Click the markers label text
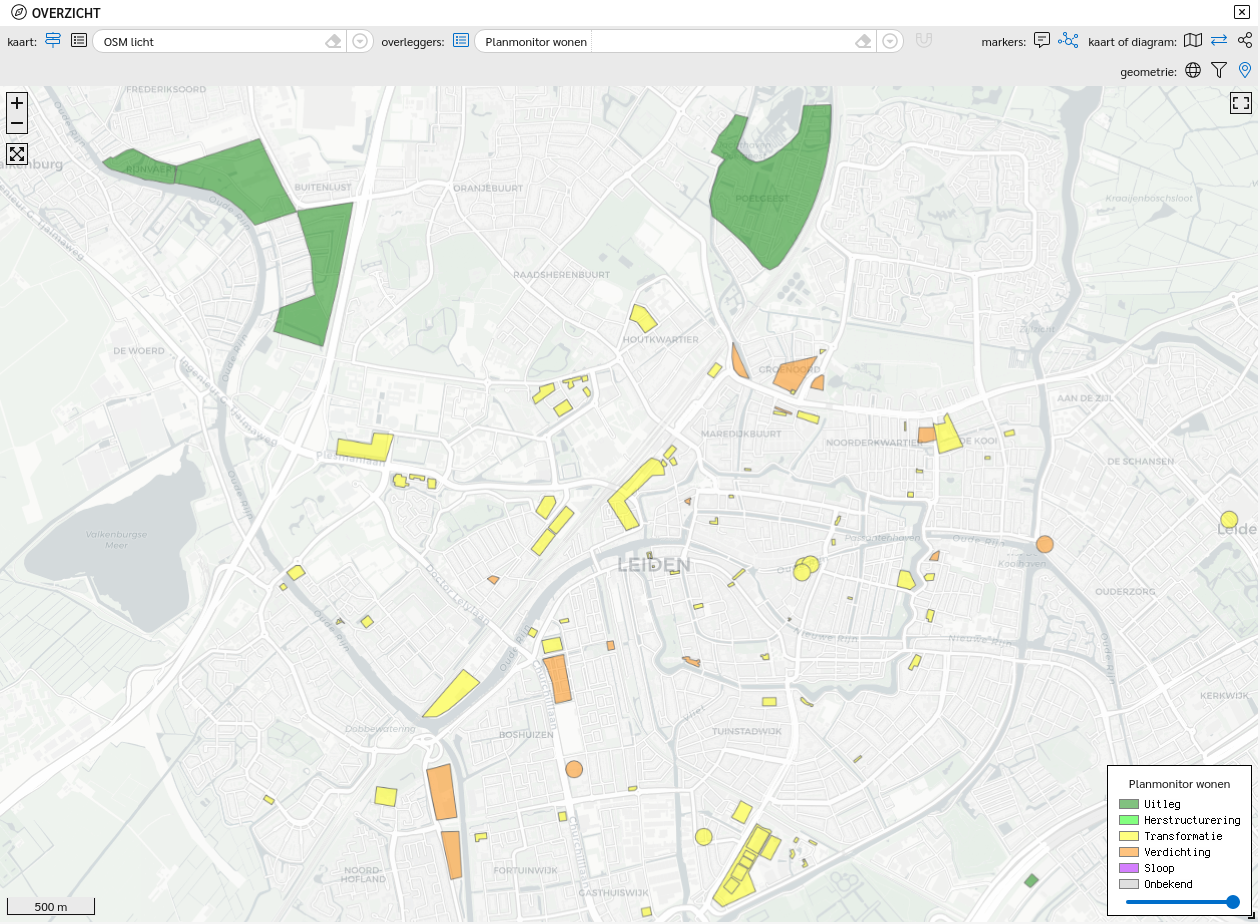Image resolution: width=1260 pixels, height=924 pixels. (x=1003, y=42)
